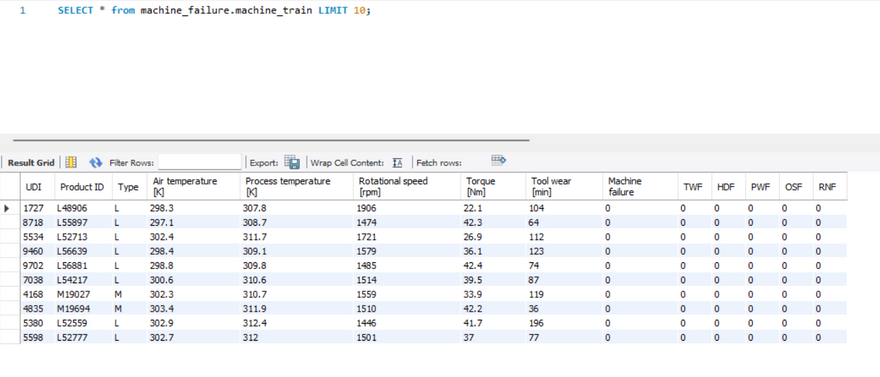The image size is (880, 377).
Task: Click the Fetch rows icon
Action: 498,160
